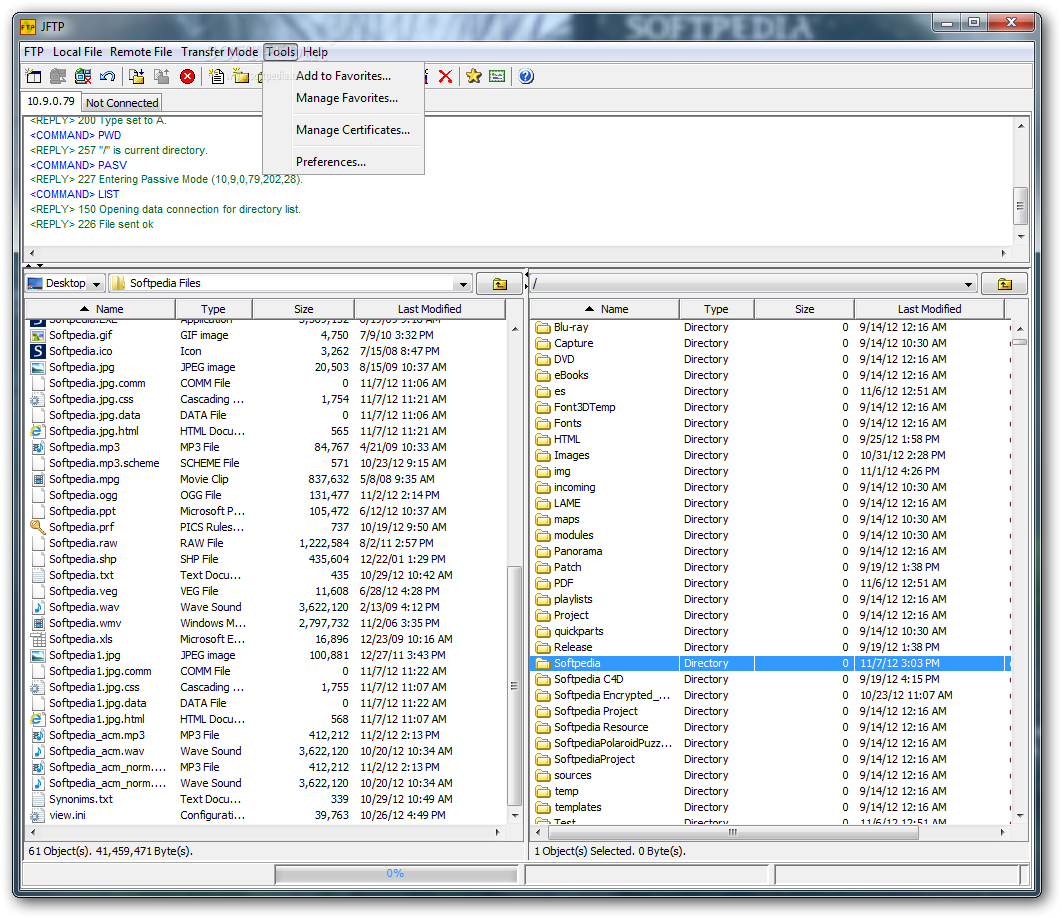Click the New Folder toolbar icon
Screen dimensions: 1062x918
point(240,76)
